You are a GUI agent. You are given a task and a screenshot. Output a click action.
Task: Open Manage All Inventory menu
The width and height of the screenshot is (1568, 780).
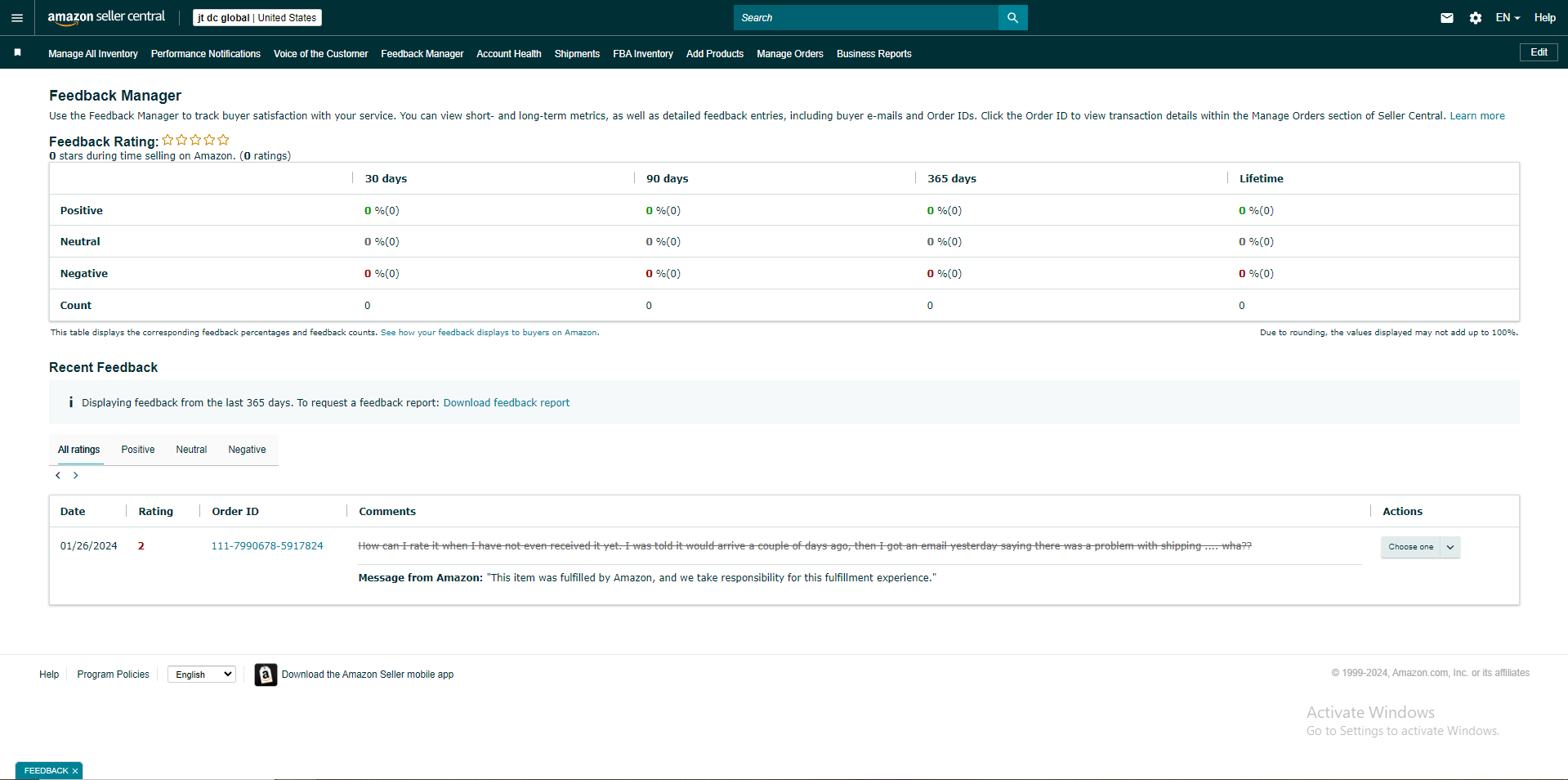(93, 54)
